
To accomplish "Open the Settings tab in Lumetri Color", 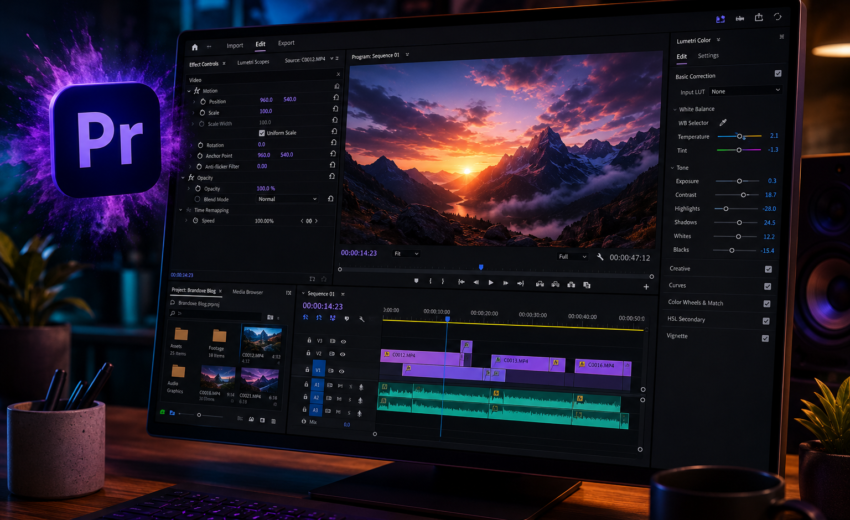I will pos(708,55).
